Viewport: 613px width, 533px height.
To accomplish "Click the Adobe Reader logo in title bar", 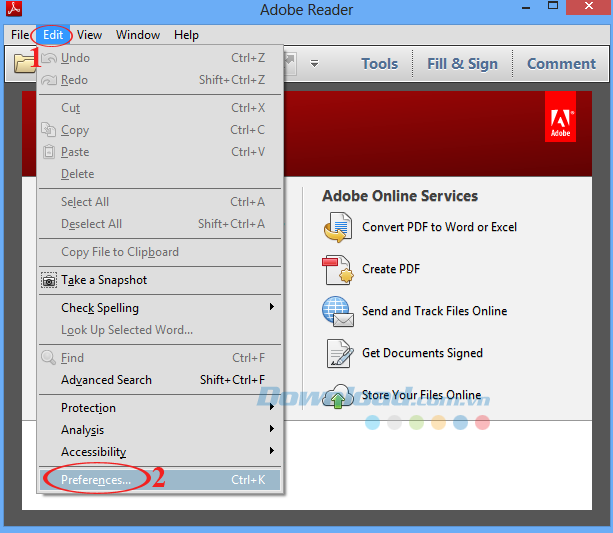I will click(14, 9).
